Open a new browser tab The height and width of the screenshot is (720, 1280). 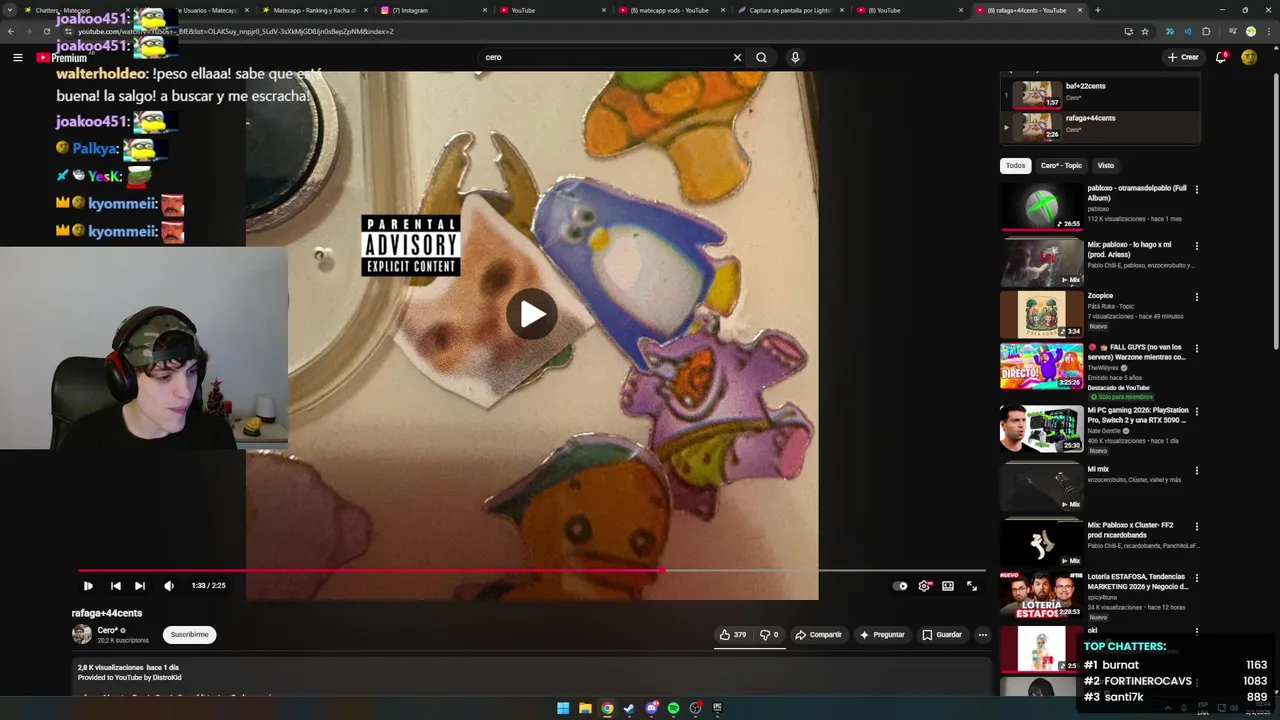[x=1097, y=10]
